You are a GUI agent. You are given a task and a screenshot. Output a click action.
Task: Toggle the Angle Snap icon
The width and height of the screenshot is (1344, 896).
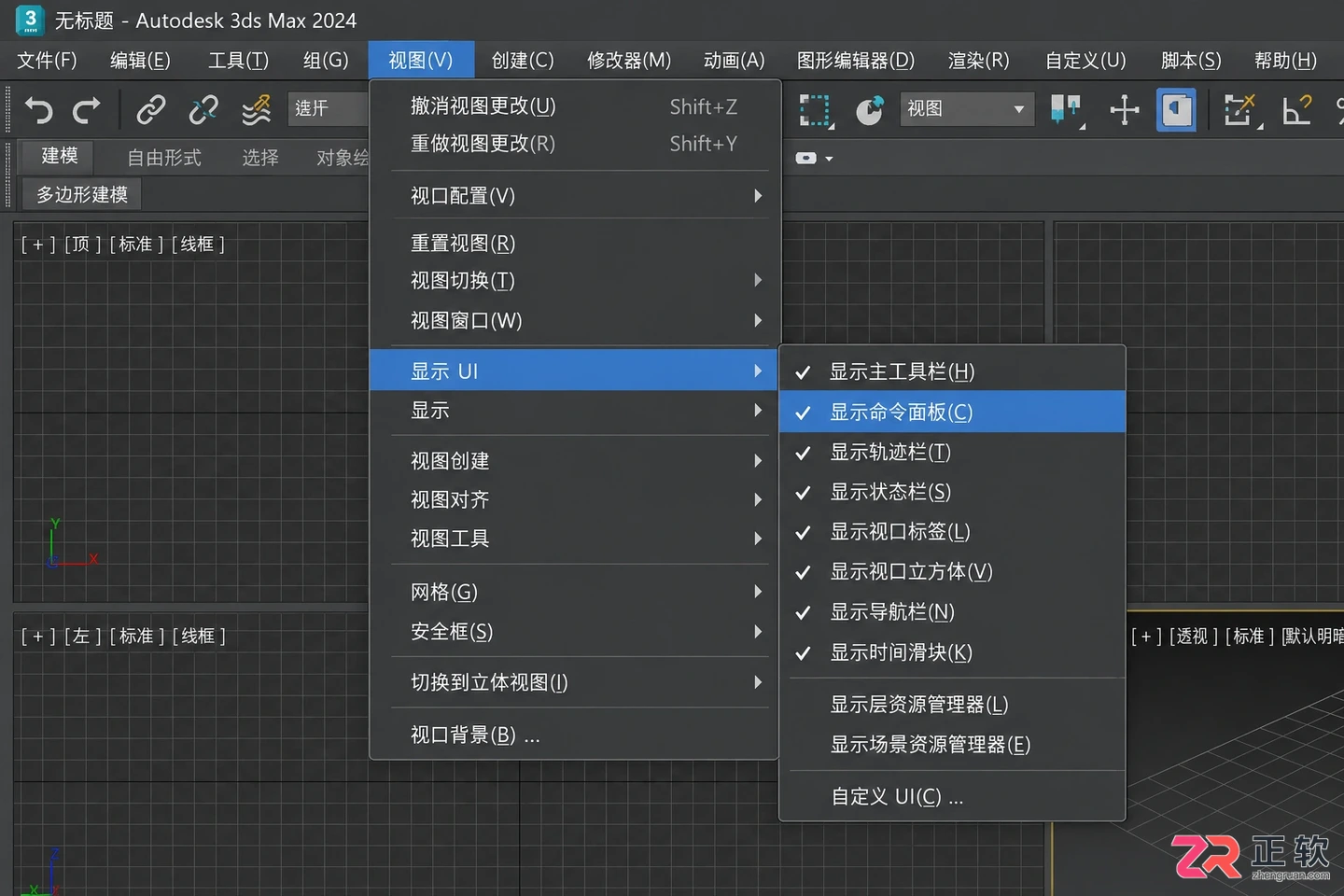[1297, 109]
